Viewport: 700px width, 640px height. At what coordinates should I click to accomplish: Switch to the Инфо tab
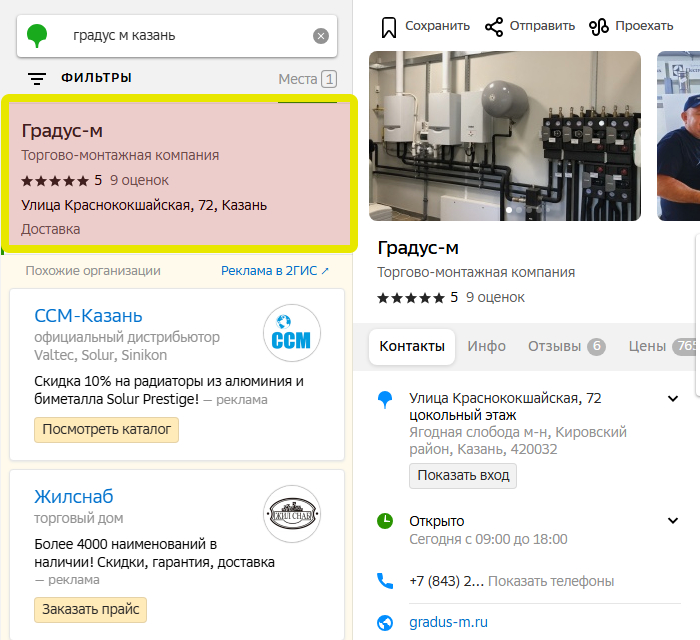487,346
